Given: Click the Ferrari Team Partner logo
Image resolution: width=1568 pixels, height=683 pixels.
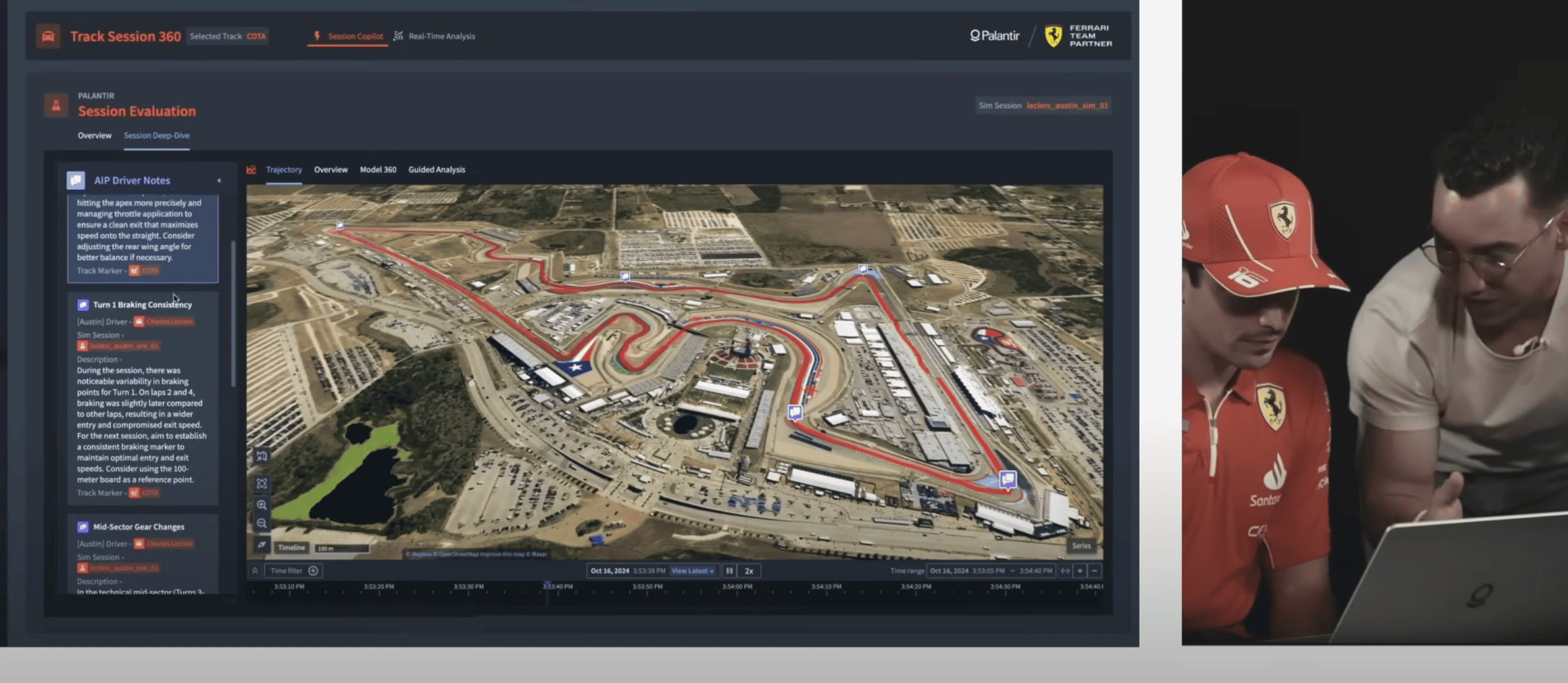Looking at the screenshot, I should (1079, 36).
